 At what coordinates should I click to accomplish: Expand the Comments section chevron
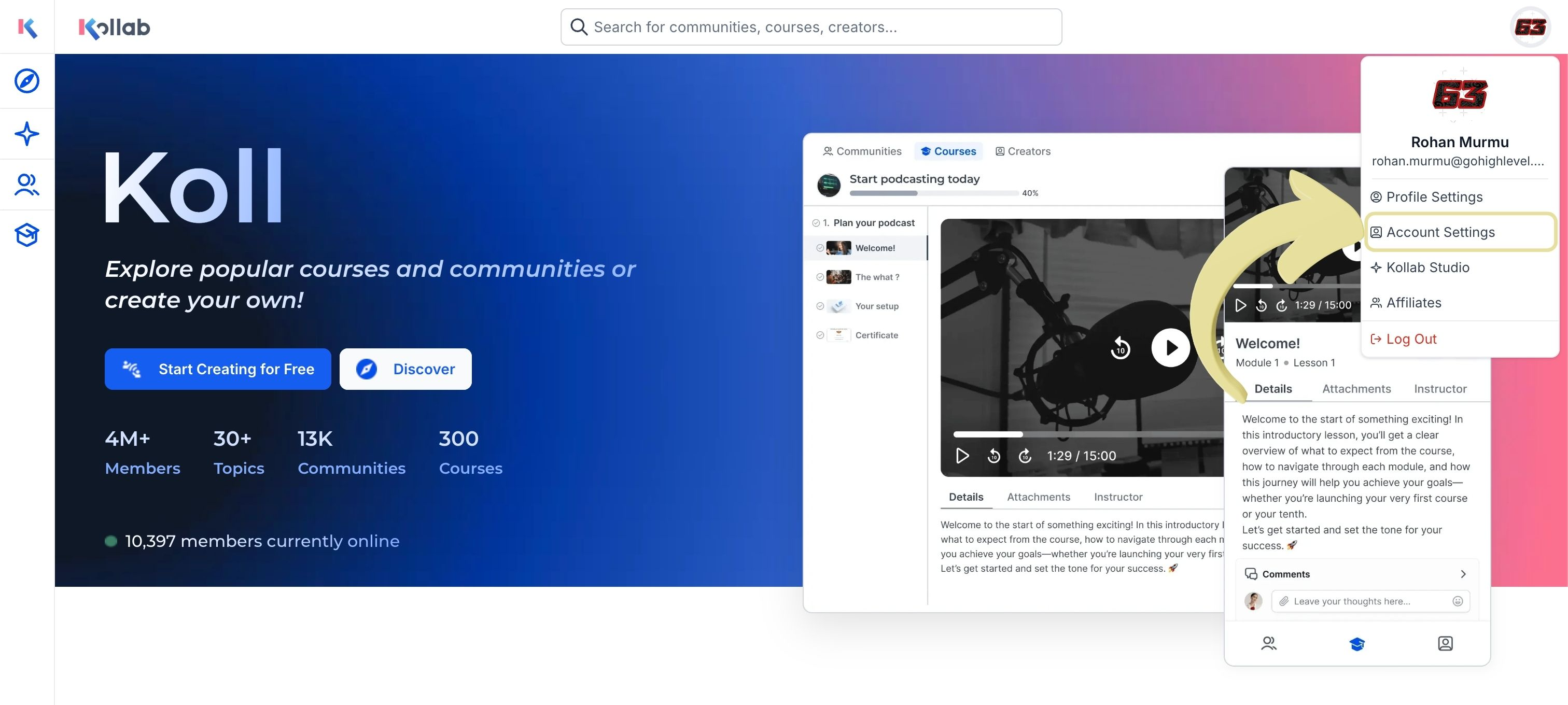[1463, 574]
